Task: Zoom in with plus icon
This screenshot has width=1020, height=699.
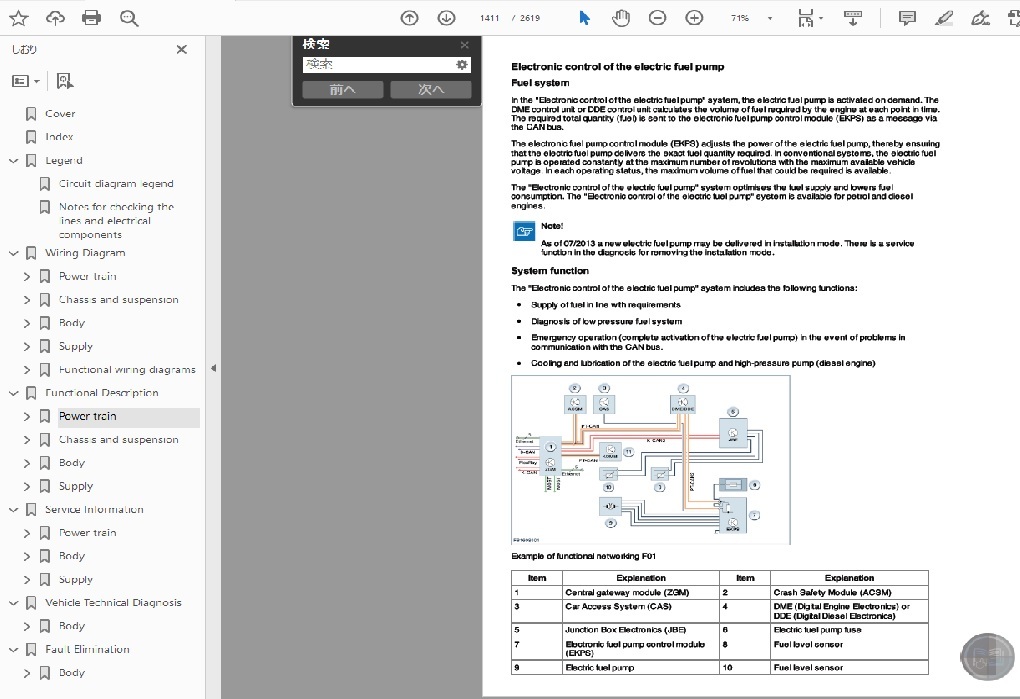Action: [x=694, y=18]
